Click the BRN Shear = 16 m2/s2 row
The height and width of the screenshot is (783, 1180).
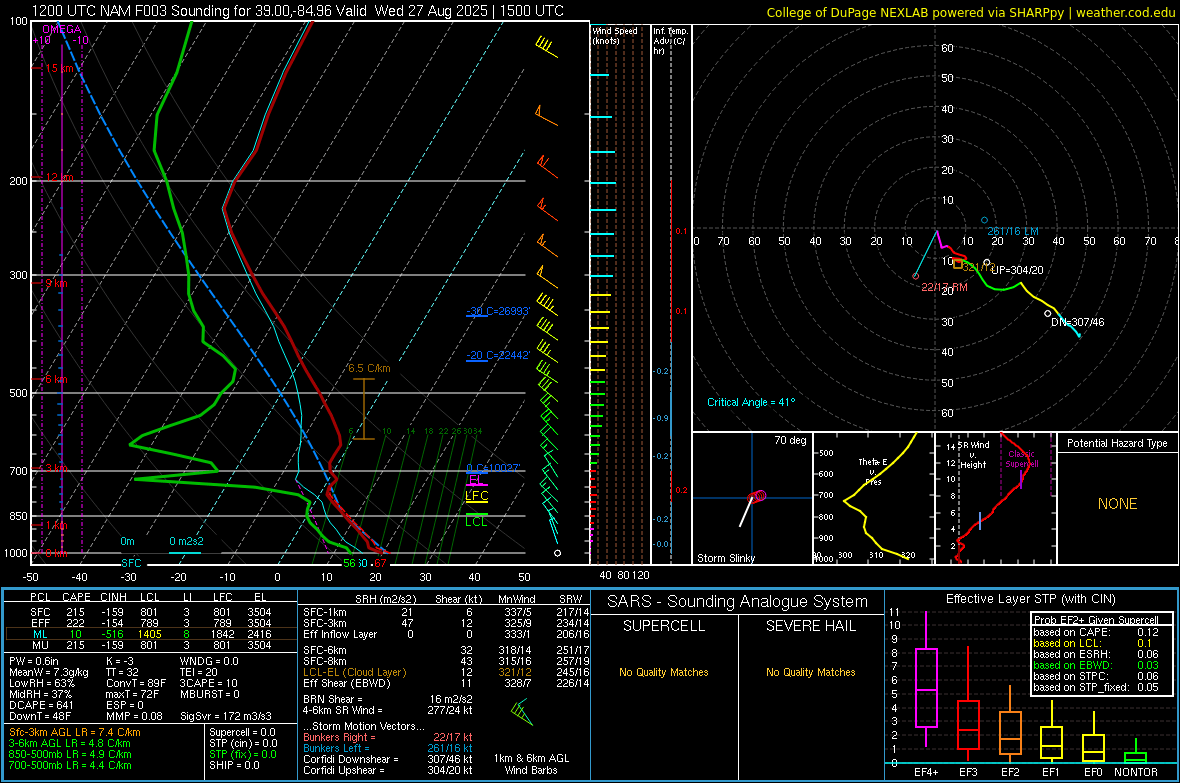(388, 699)
